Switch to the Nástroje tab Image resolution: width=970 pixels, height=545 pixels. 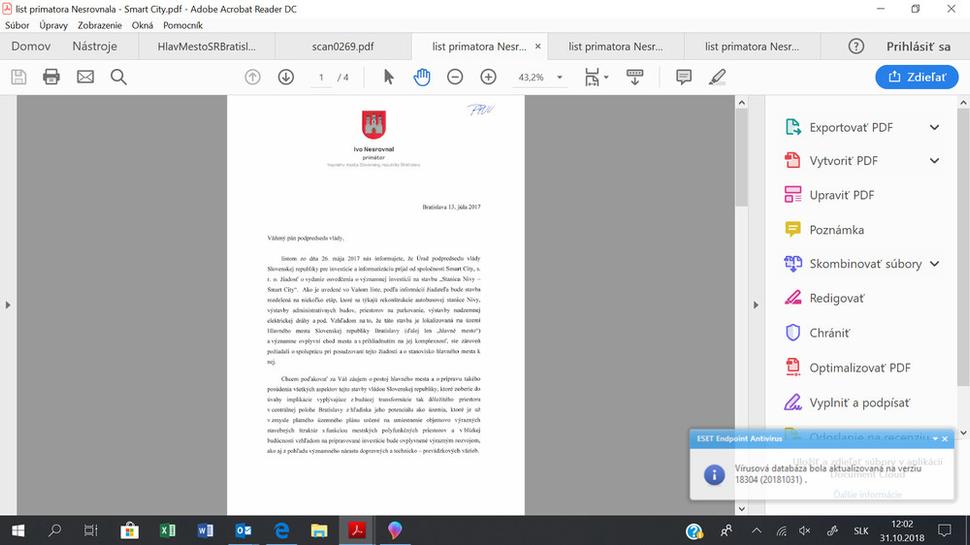95,46
